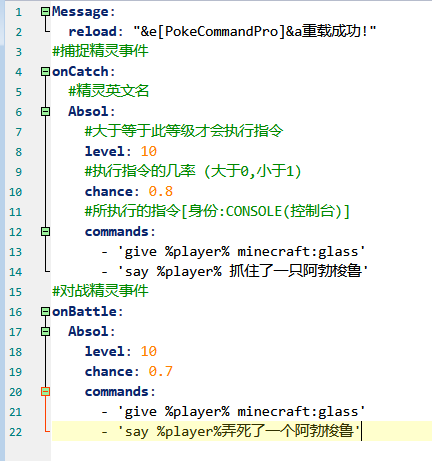Viewport: 432px width, 461px height.
Task: Click the 'Message:' key on line 1
Action: [x=84, y=12]
